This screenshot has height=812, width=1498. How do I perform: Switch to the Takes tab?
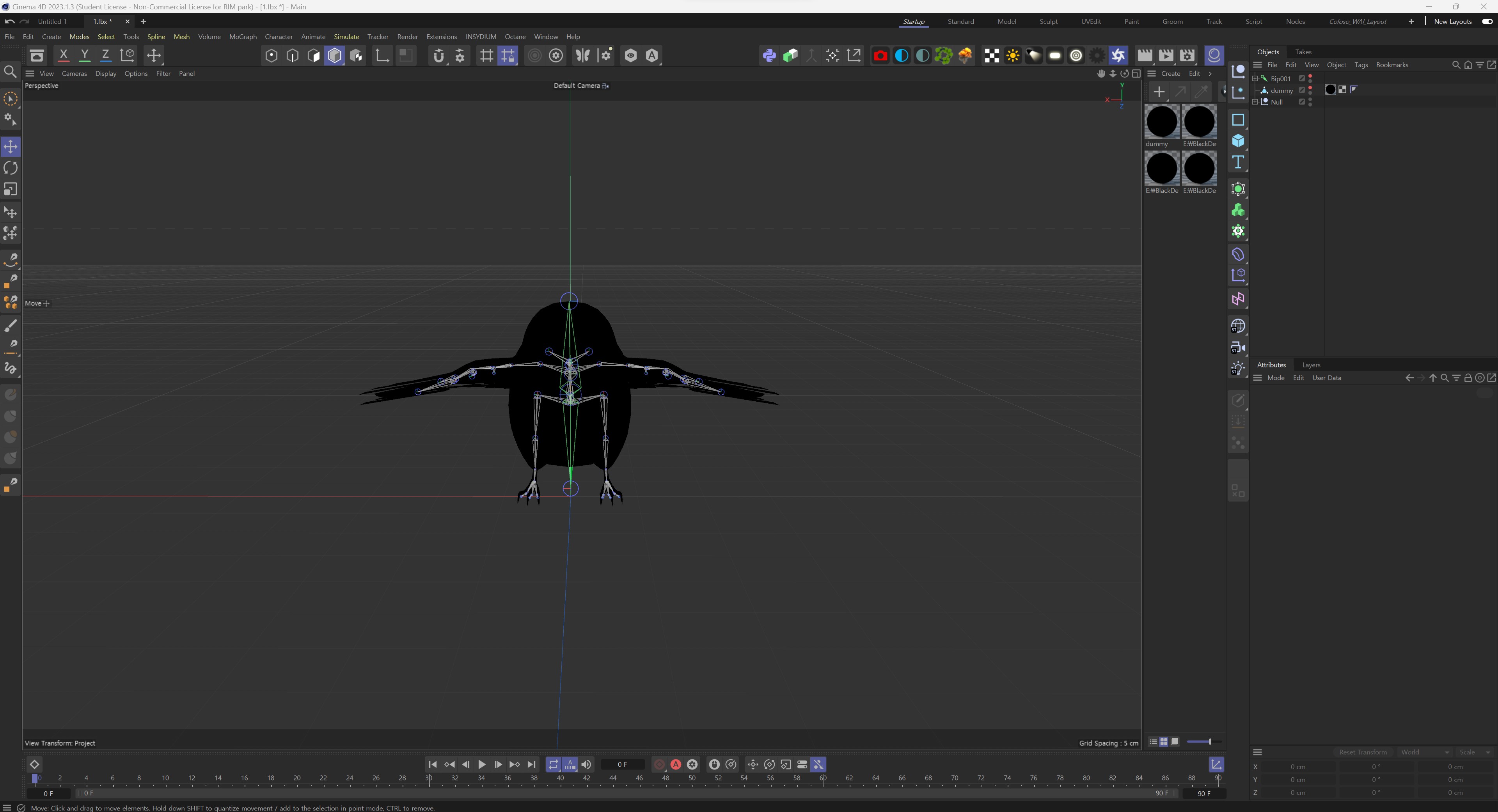(x=1303, y=52)
